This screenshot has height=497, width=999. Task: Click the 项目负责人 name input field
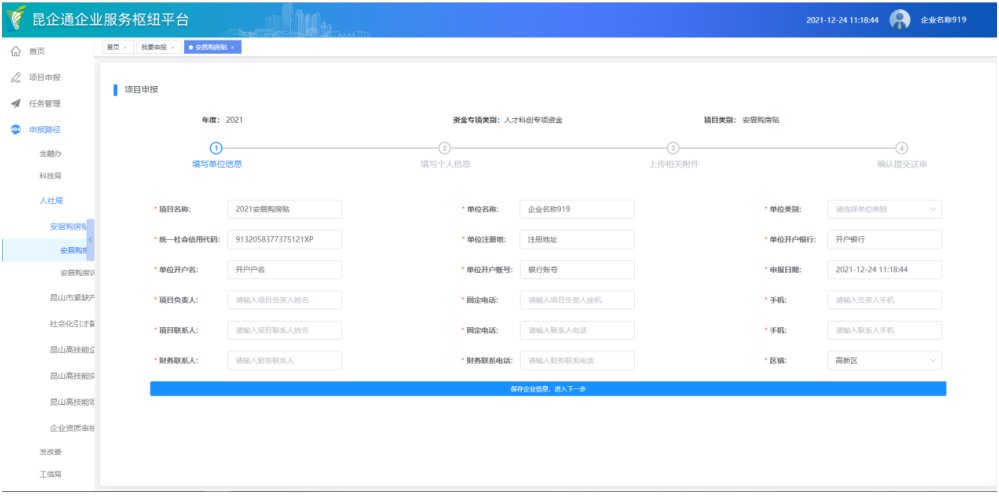tap(284, 300)
